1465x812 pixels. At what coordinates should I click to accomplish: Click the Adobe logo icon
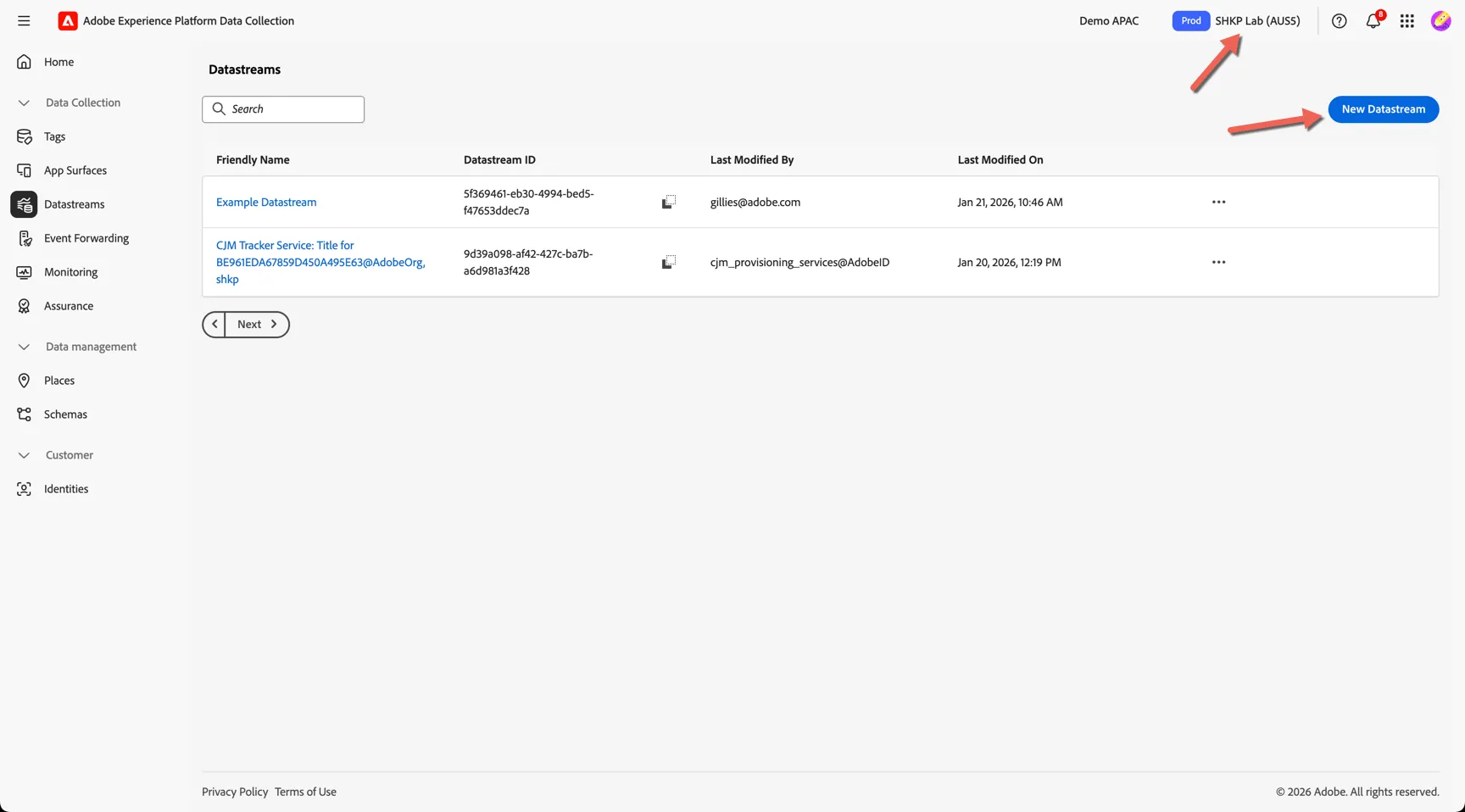[68, 20]
